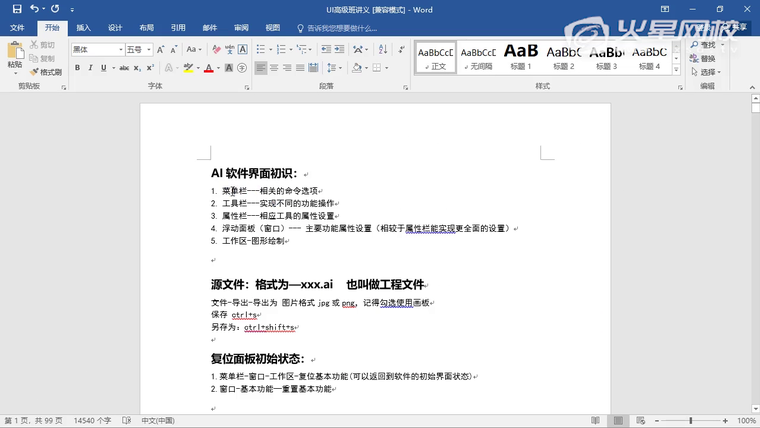The height and width of the screenshot is (428, 760).
Task: Click the 告诉我您想要做什么 search box
Action: [340, 28]
